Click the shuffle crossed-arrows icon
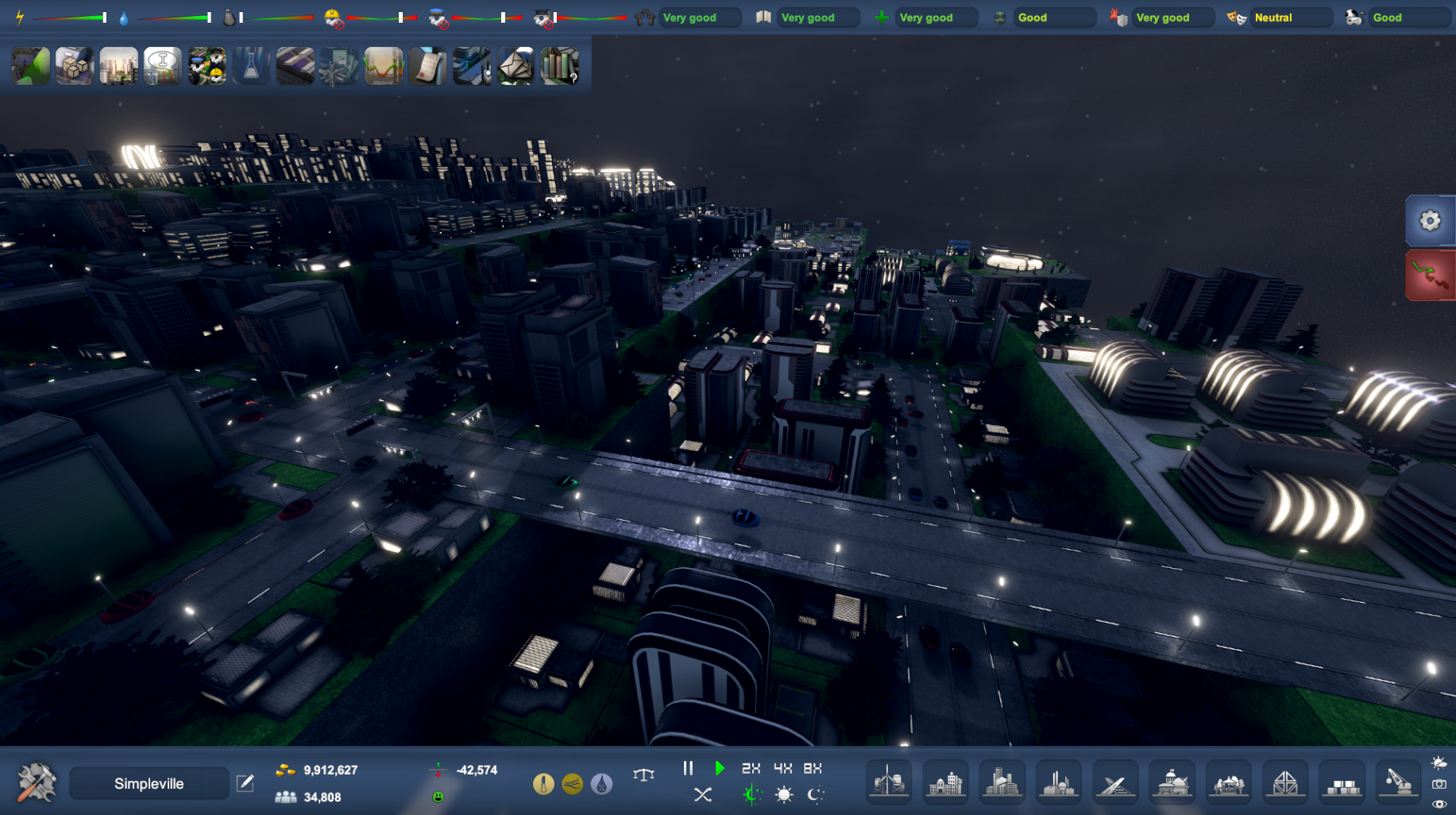Viewport: 1456px width, 815px height. (x=703, y=794)
